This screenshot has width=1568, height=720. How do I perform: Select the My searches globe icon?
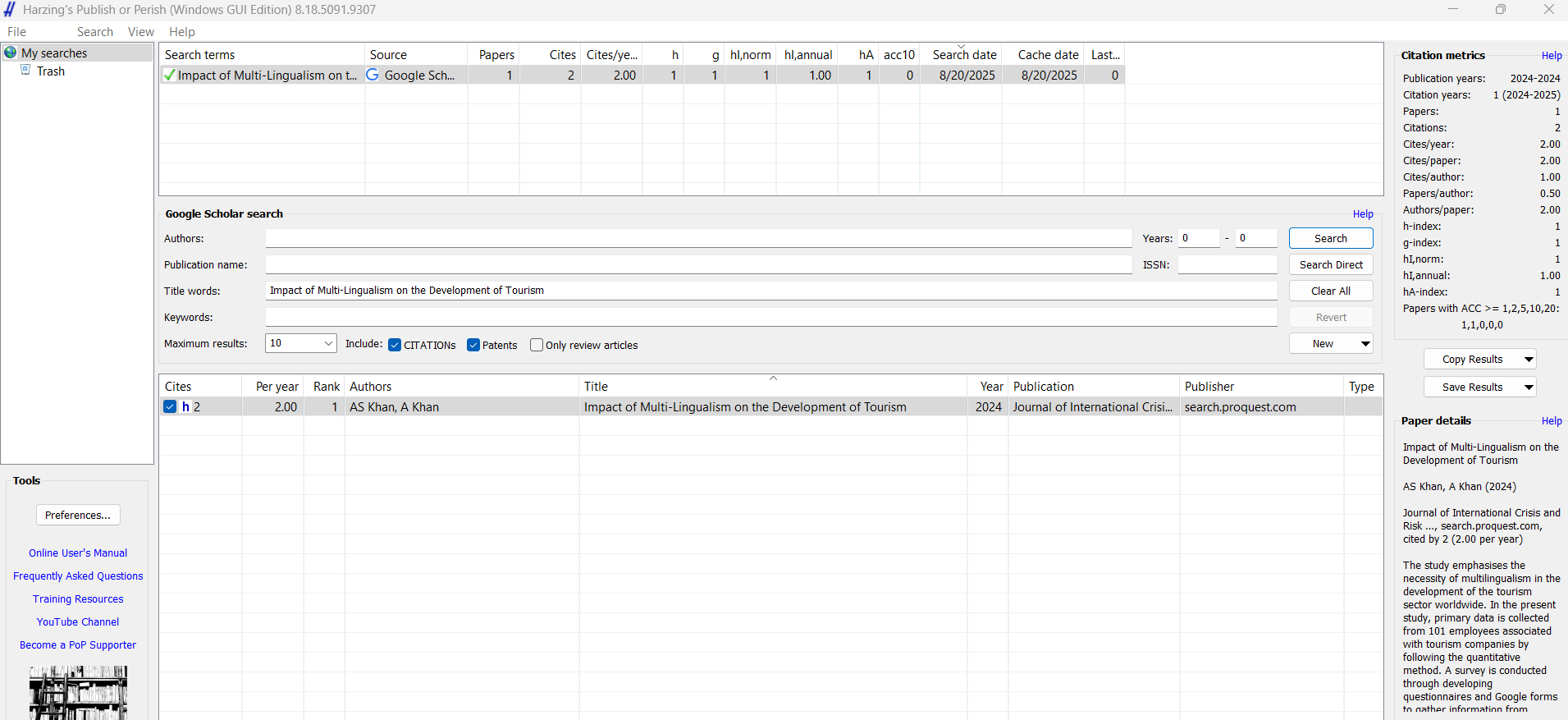11,53
